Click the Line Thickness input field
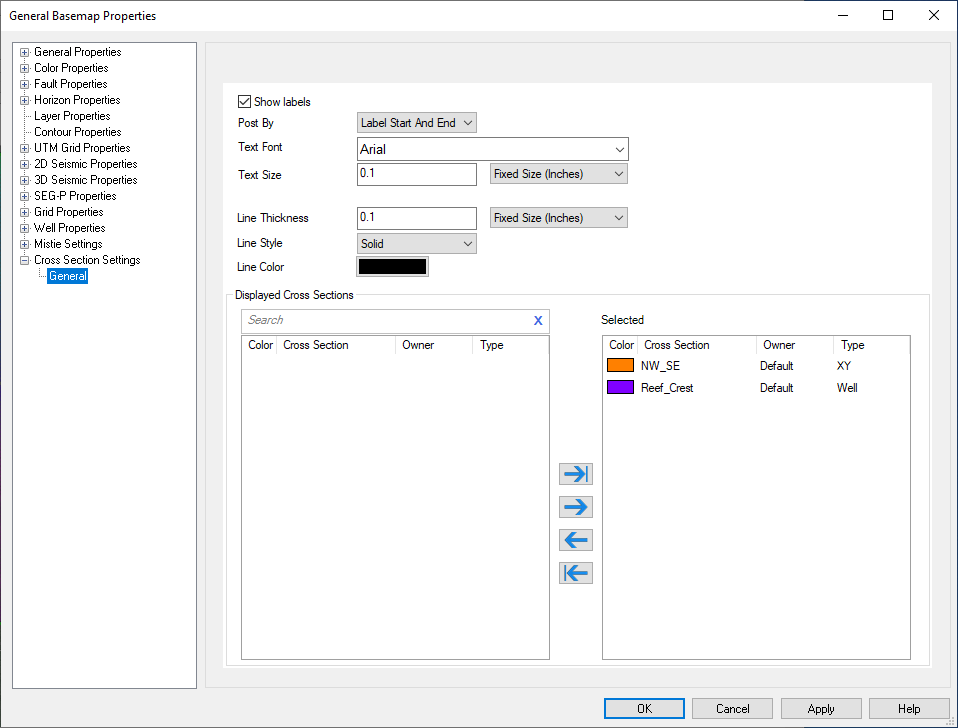This screenshot has width=958, height=728. [417, 218]
